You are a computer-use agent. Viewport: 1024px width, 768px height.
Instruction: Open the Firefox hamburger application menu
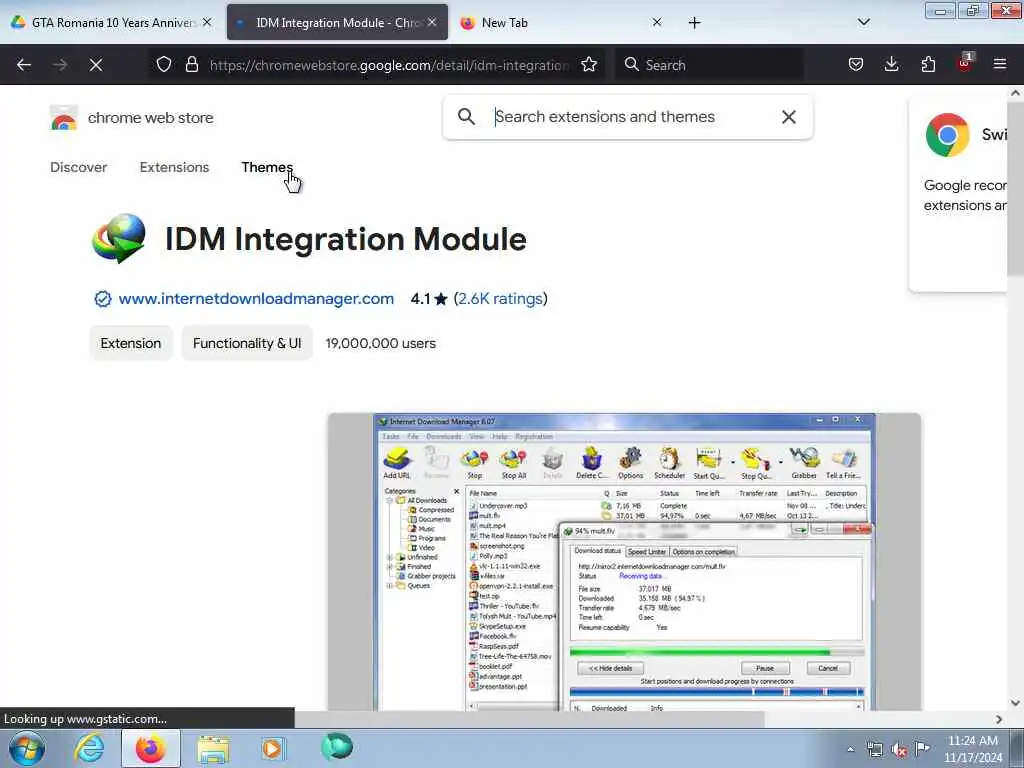point(1000,64)
